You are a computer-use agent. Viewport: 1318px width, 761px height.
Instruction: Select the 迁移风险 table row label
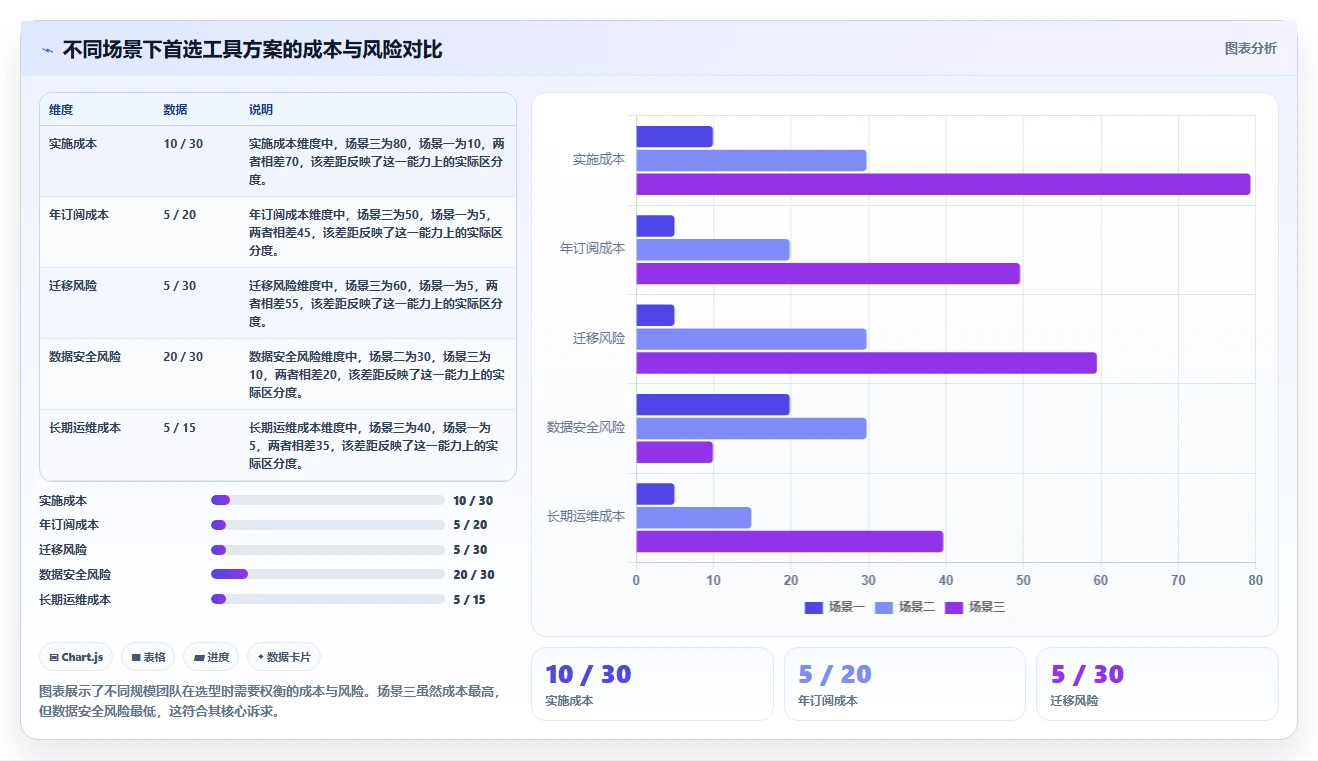tap(73, 286)
